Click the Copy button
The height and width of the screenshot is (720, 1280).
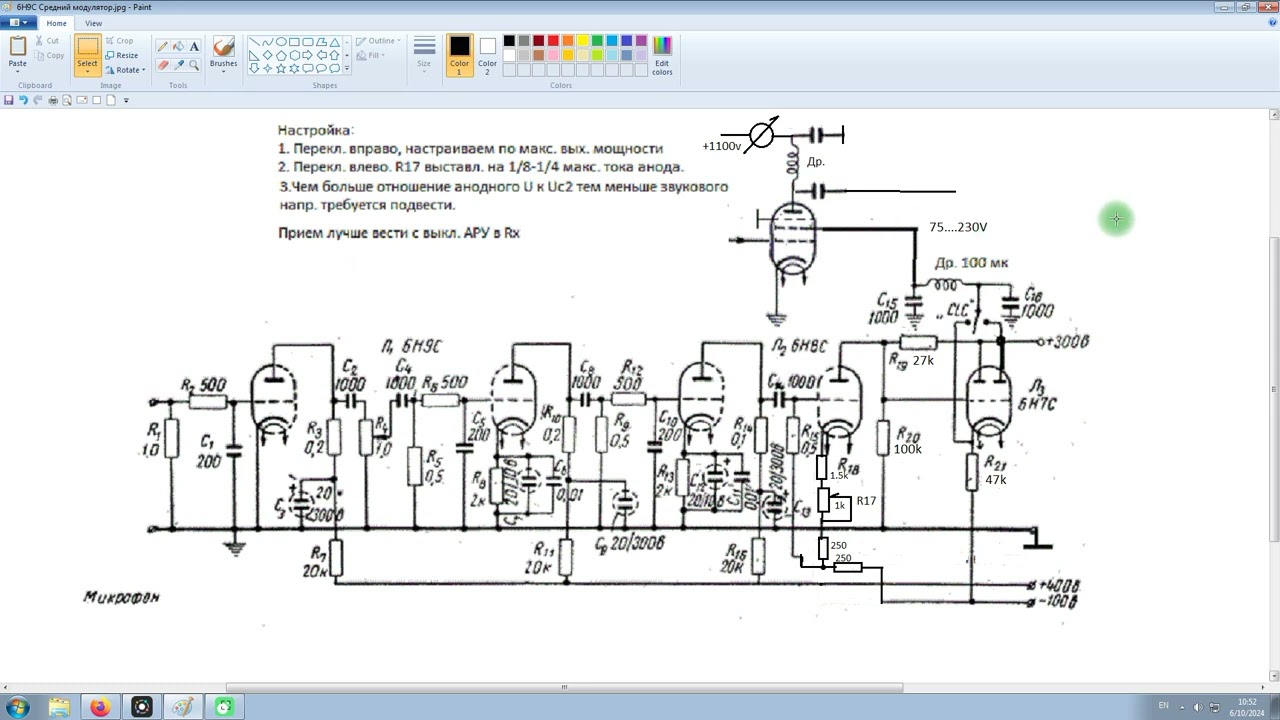tap(49, 56)
